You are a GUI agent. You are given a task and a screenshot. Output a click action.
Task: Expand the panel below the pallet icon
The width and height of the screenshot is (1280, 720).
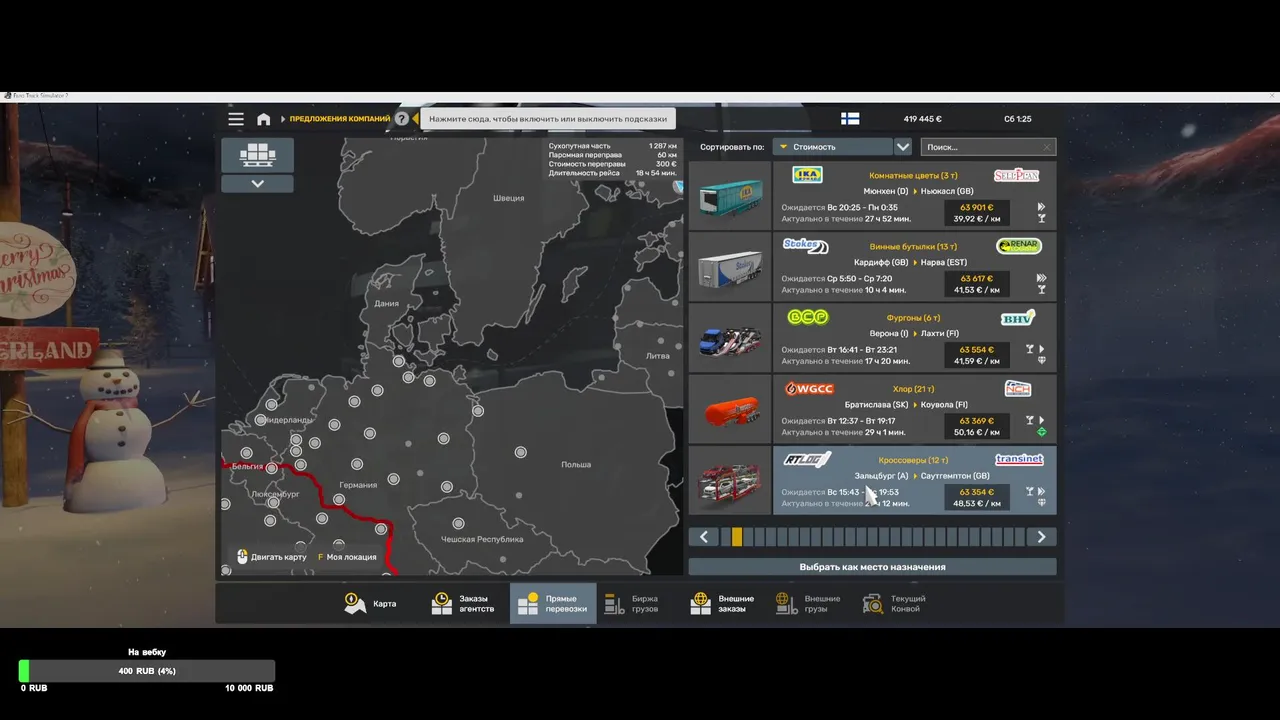[x=258, y=184]
